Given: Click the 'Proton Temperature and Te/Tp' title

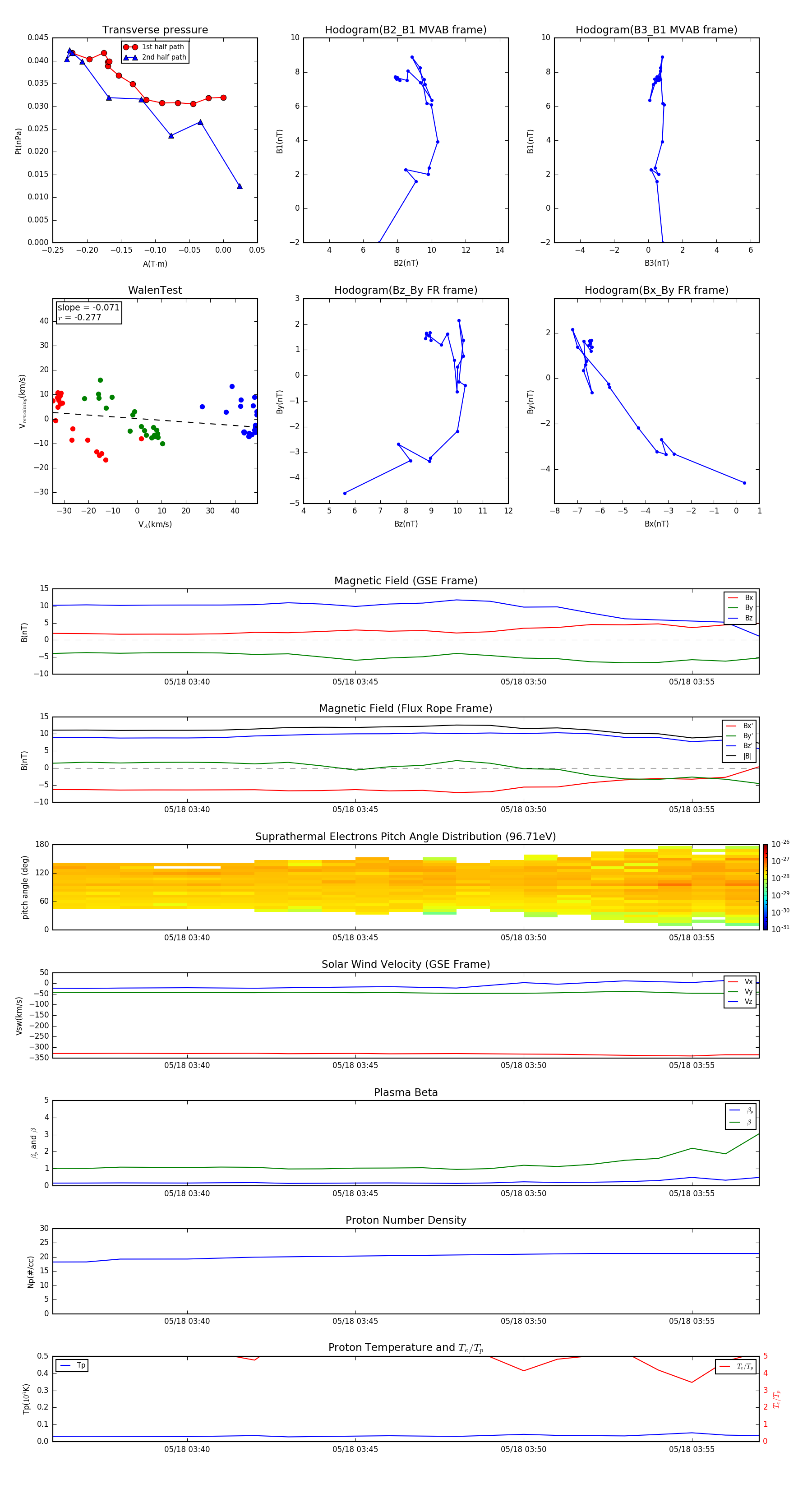Looking at the screenshot, I should click(x=406, y=1348).
